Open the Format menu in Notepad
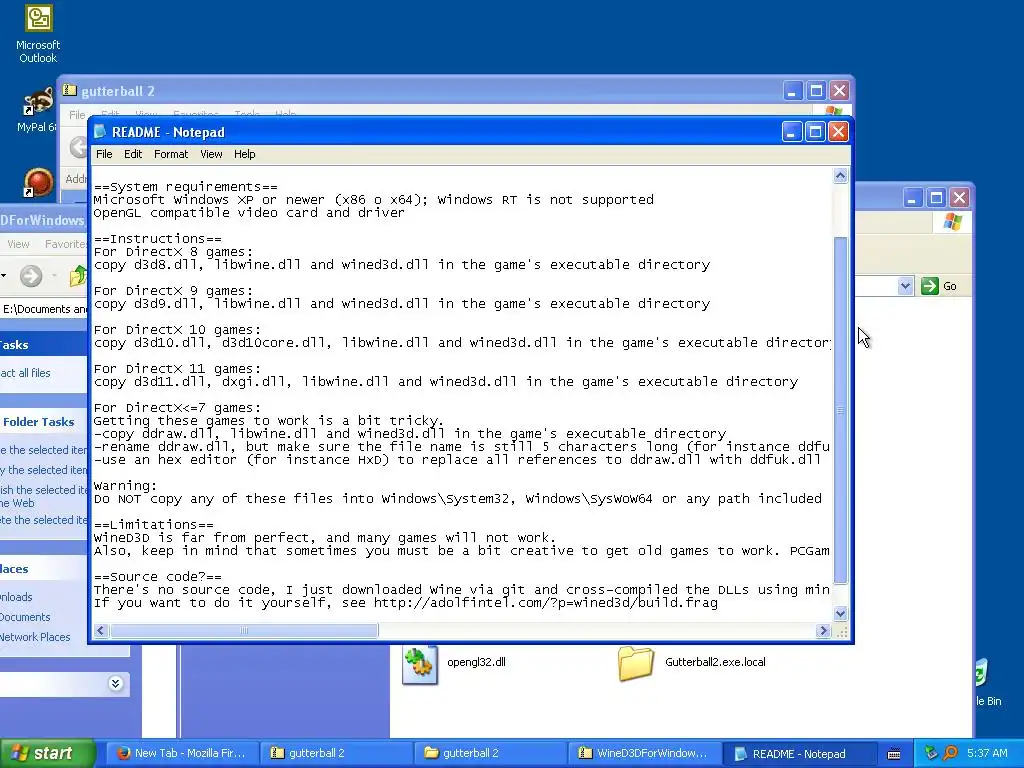 (x=170, y=154)
